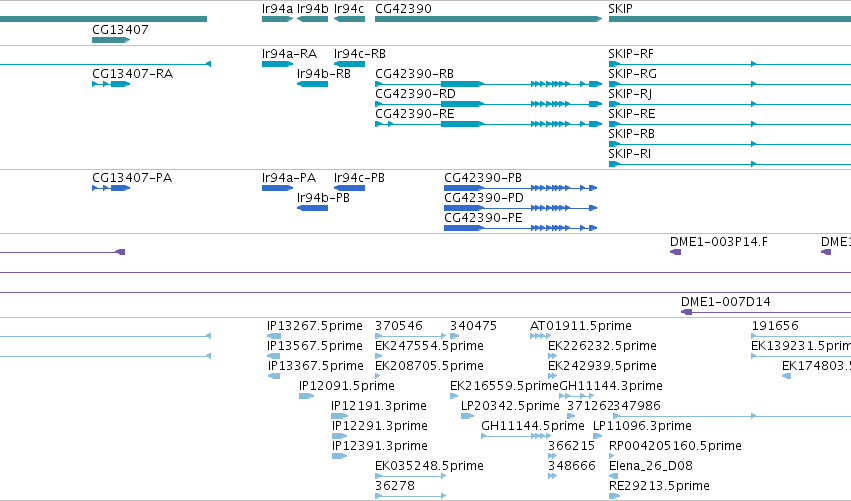Open transcript CG42390-RD
Image resolution: width=851 pixels, height=501 pixels.
point(488,104)
